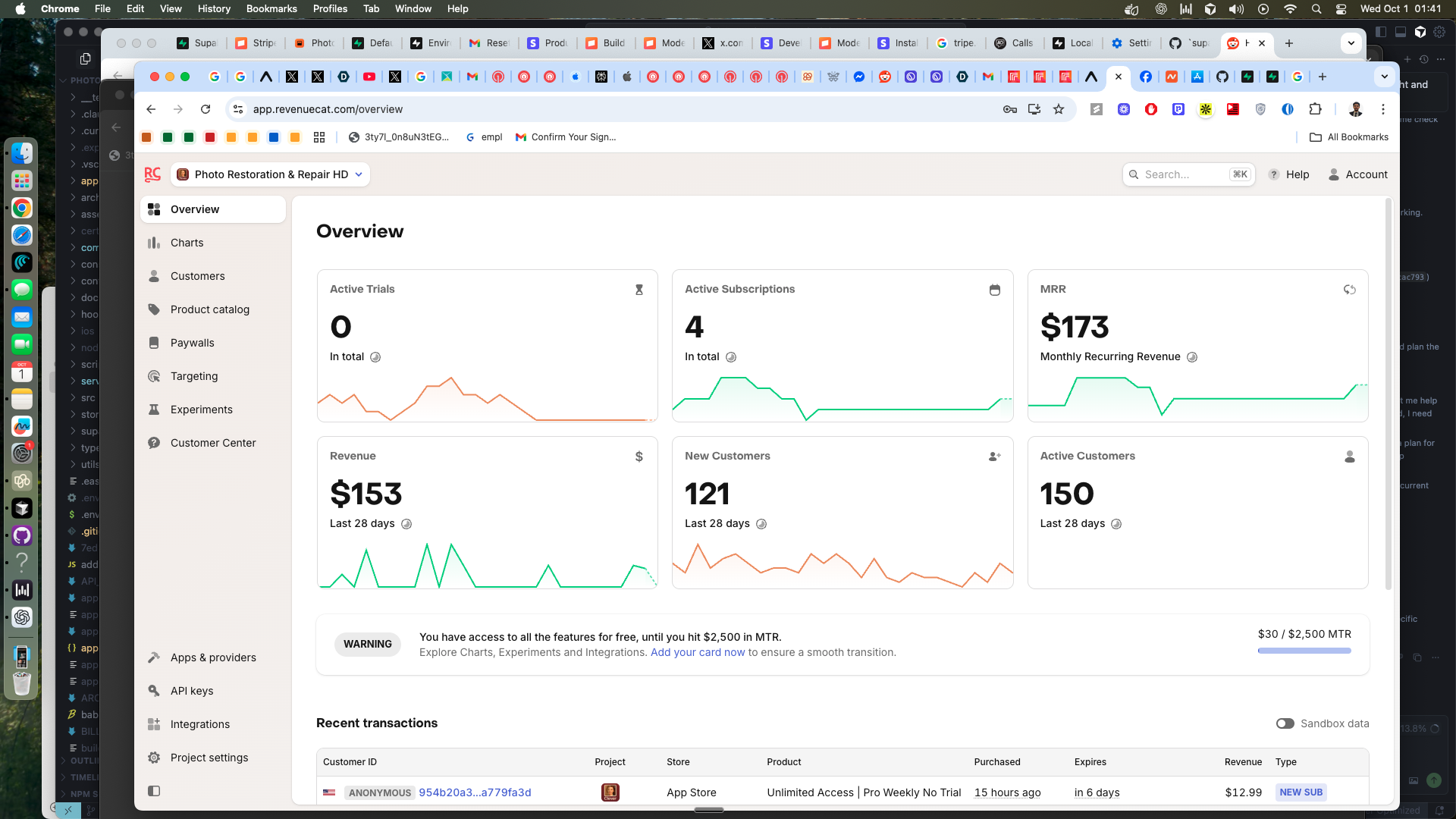
Task: Click the Revenue dollar sign icon
Action: pyautogui.click(x=639, y=457)
